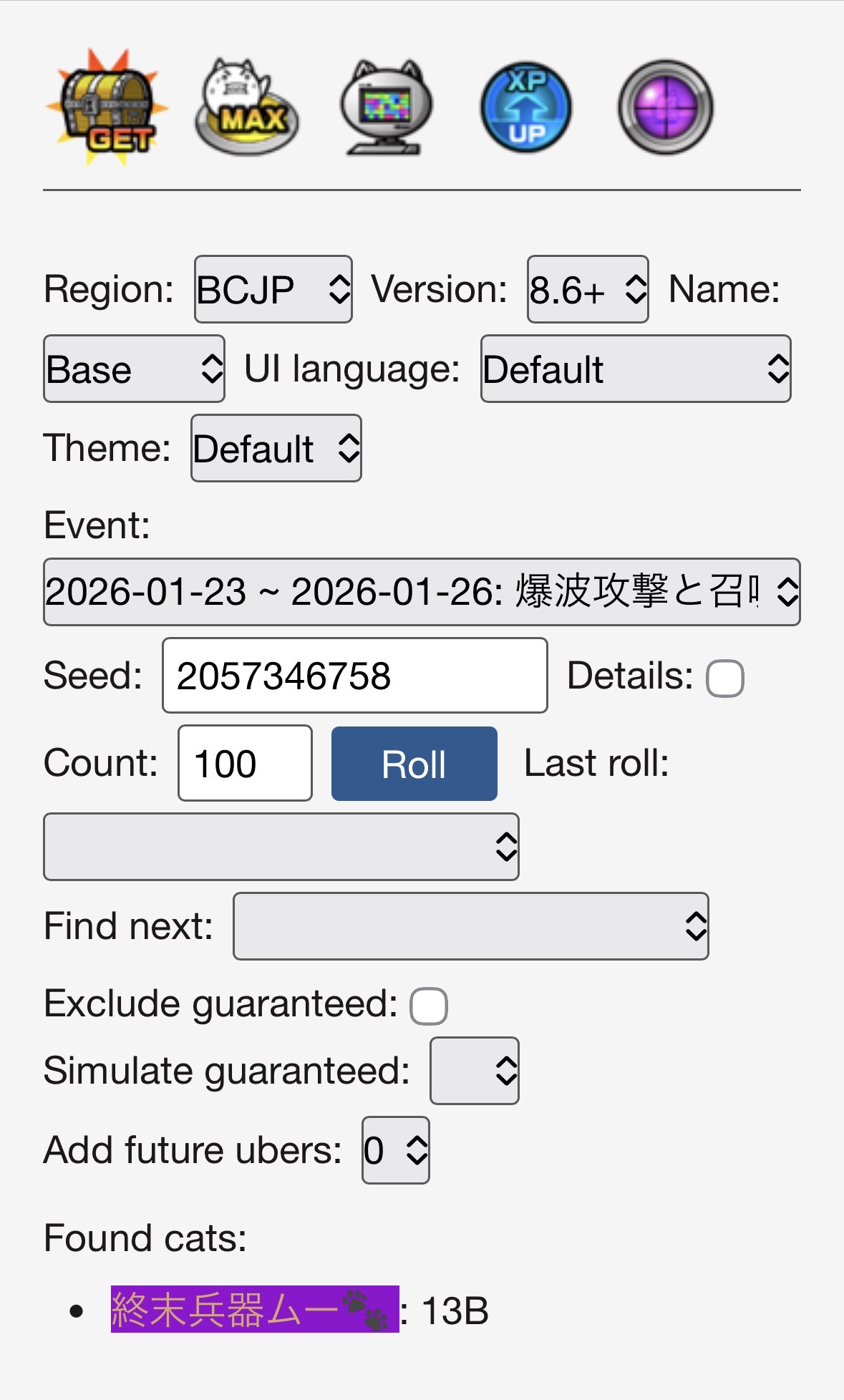844x1400 pixels.
Task: Click the treasure chest GET icon
Action: coord(107,107)
